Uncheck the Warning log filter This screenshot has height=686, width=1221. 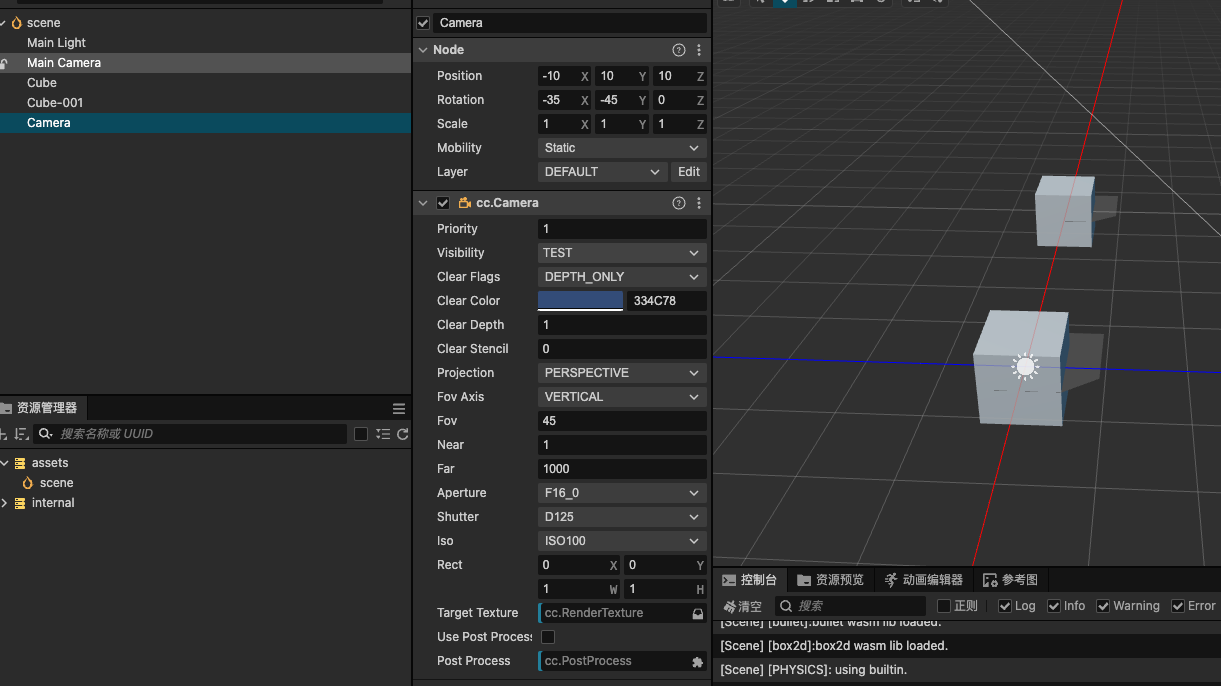(x=1103, y=606)
